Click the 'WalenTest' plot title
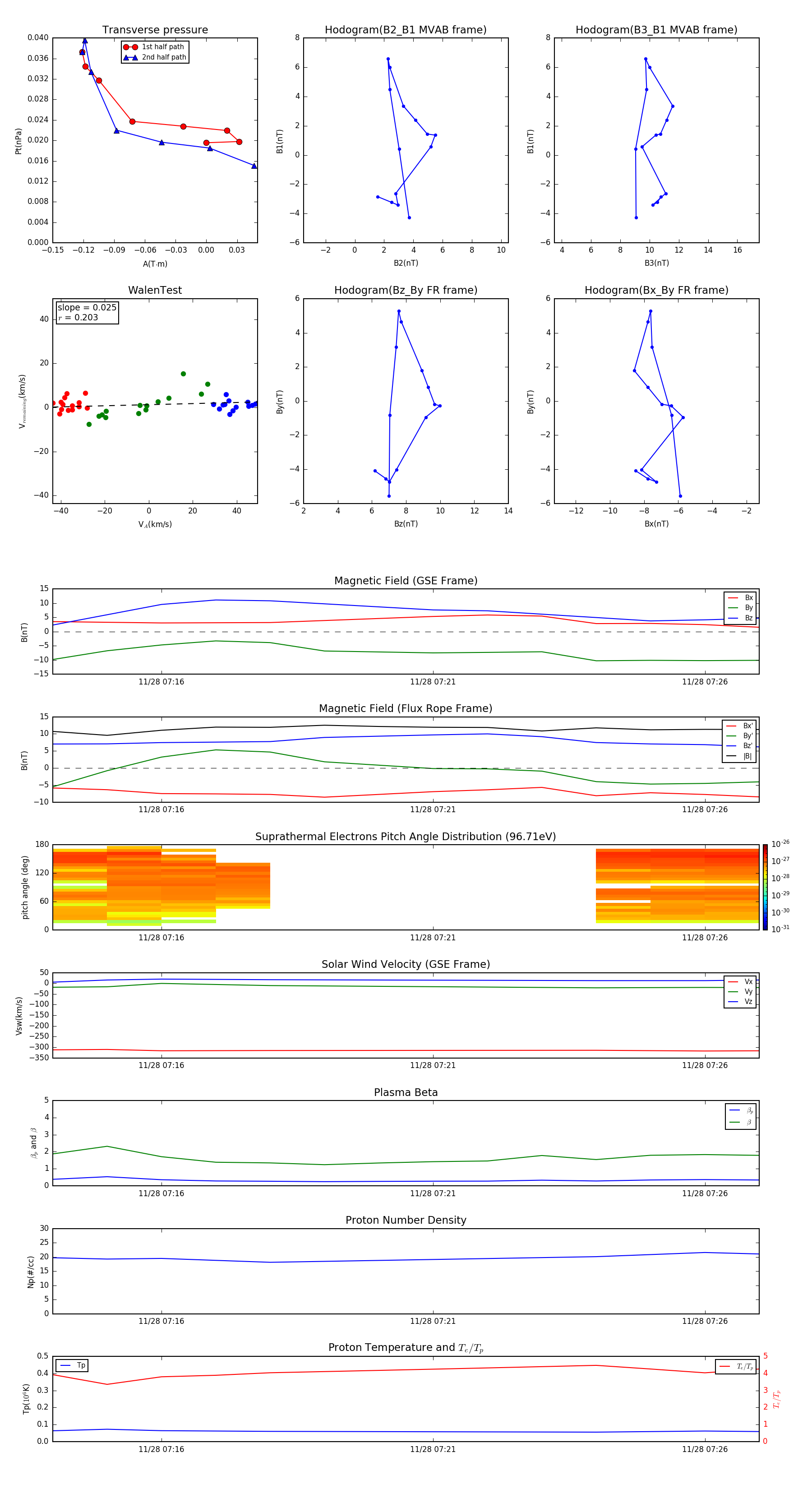The height and width of the screenshot is (1489, 812). point(155,290)
